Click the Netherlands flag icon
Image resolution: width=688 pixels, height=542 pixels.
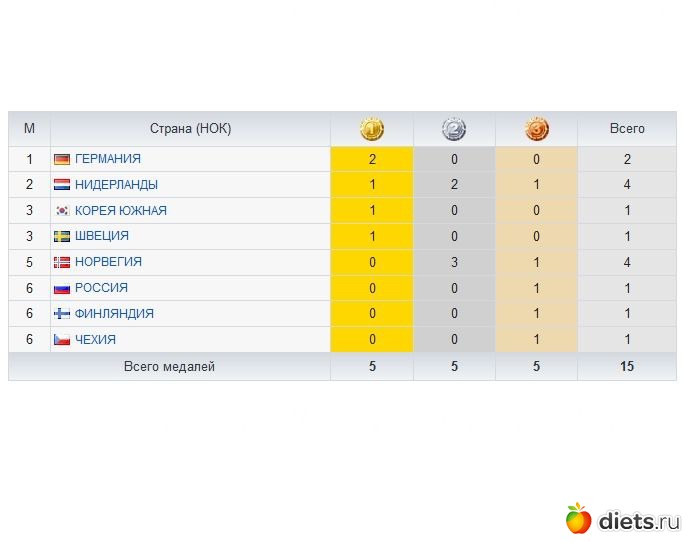tap(62, 185)
